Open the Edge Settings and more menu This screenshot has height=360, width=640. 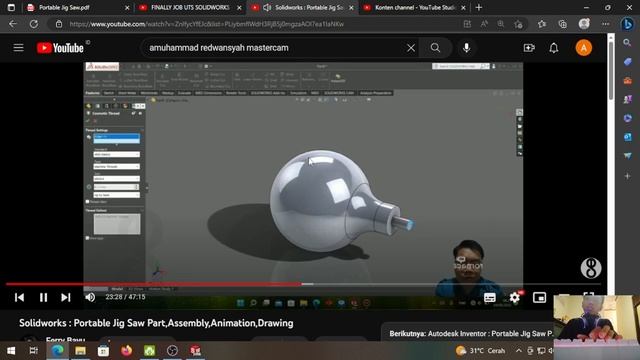tap(605, 24)
